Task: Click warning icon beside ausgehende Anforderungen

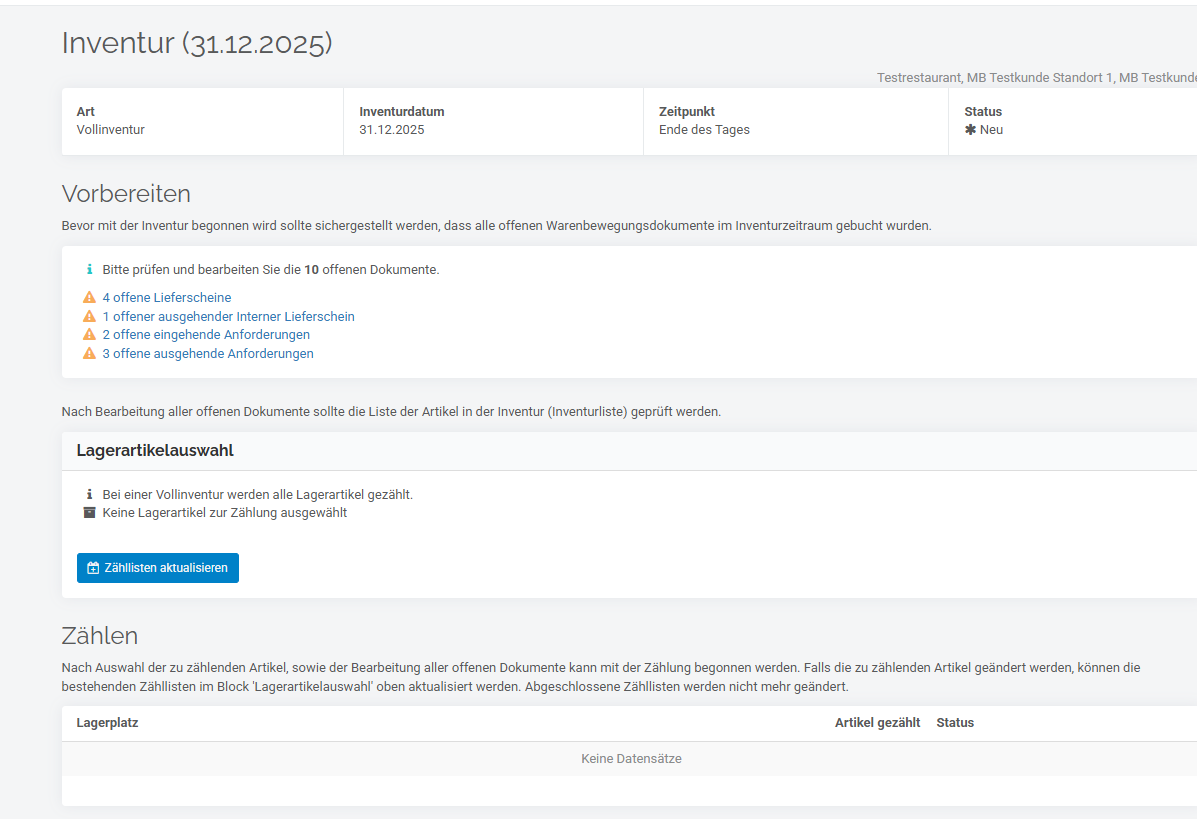Action: tap(89, 354)
